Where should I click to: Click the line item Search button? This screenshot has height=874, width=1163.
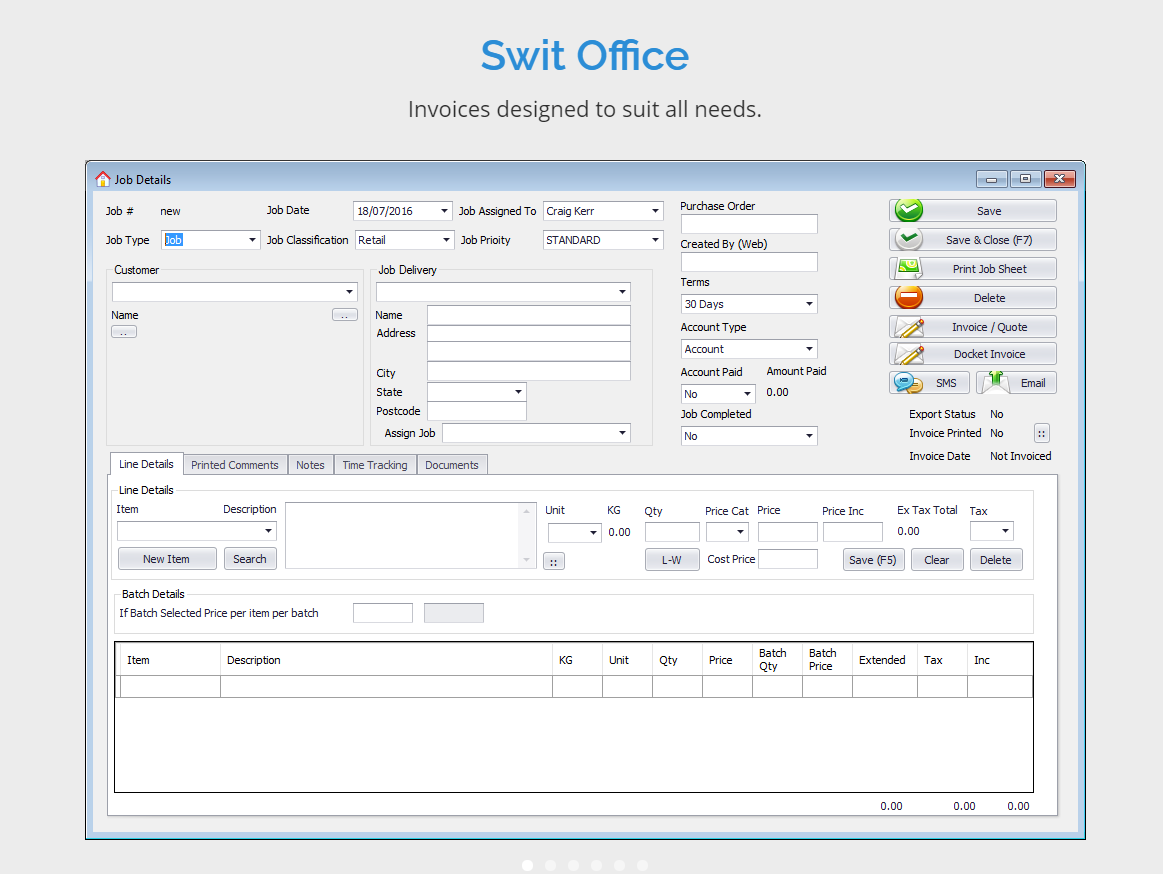tap(250, 559)
